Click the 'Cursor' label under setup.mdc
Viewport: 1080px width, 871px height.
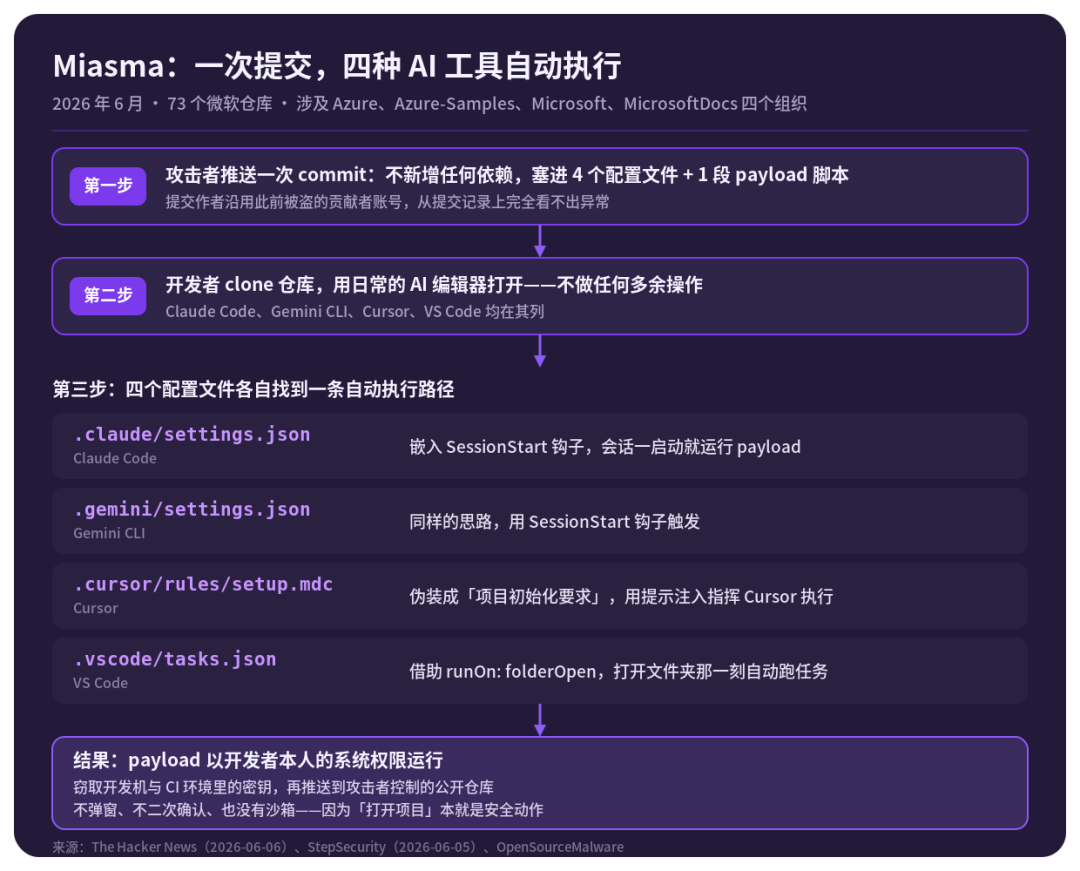[x=96, y=608]
